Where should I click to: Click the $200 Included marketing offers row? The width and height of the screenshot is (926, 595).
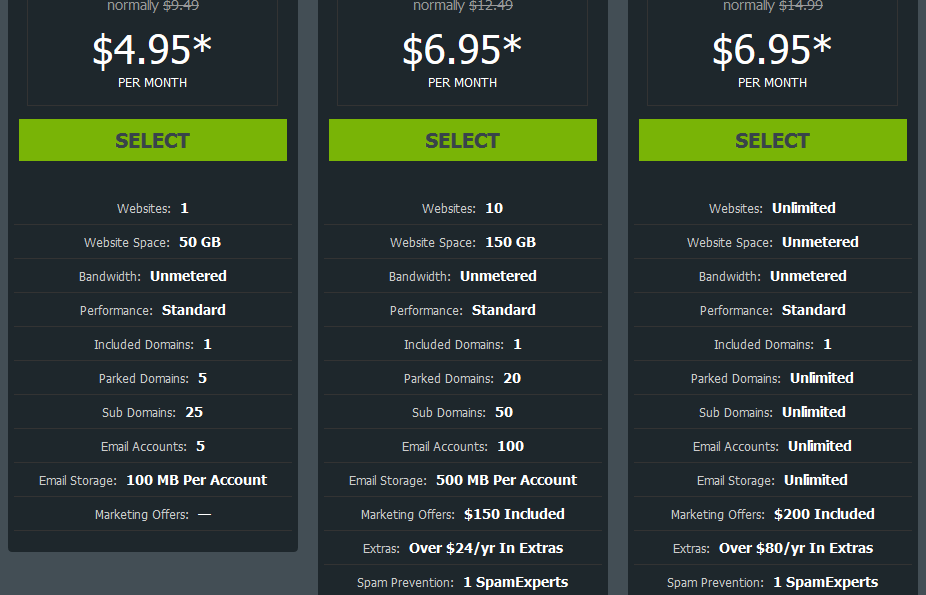click(x=773, y=514)
